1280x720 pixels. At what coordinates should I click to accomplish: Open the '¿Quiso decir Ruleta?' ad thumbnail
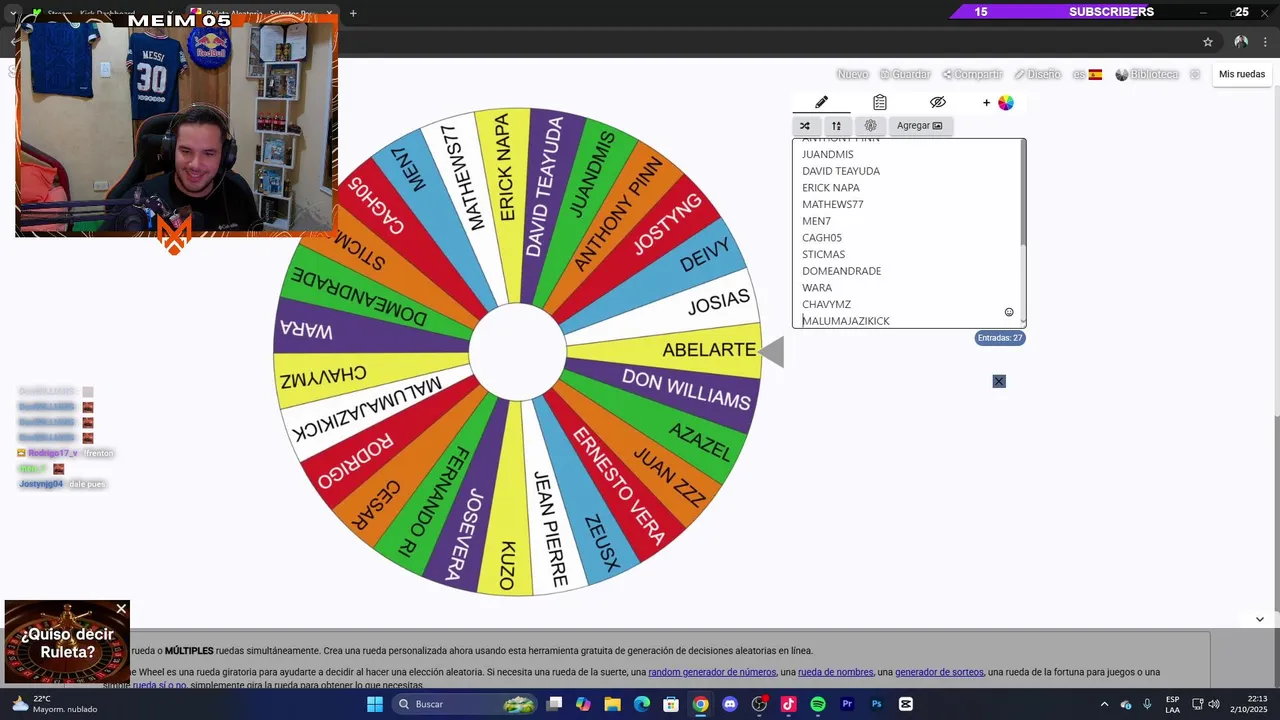point(67,642)
